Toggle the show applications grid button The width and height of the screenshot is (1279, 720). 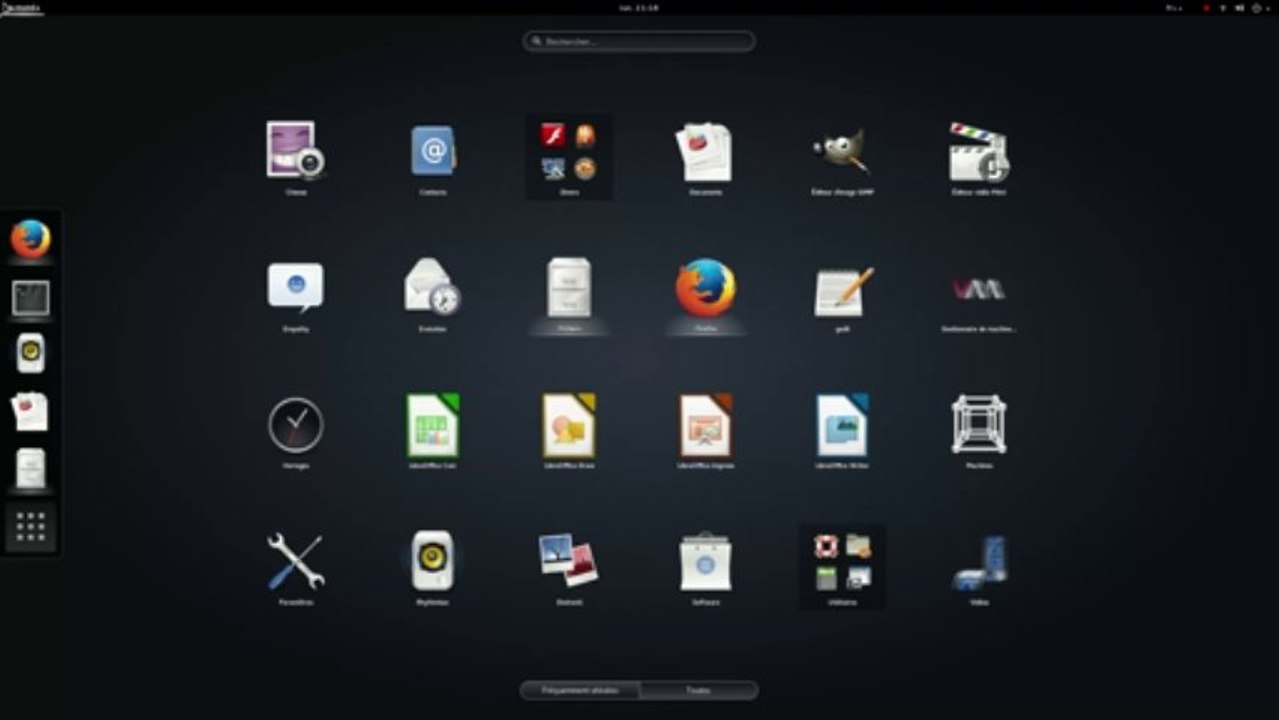pos(30,527)
